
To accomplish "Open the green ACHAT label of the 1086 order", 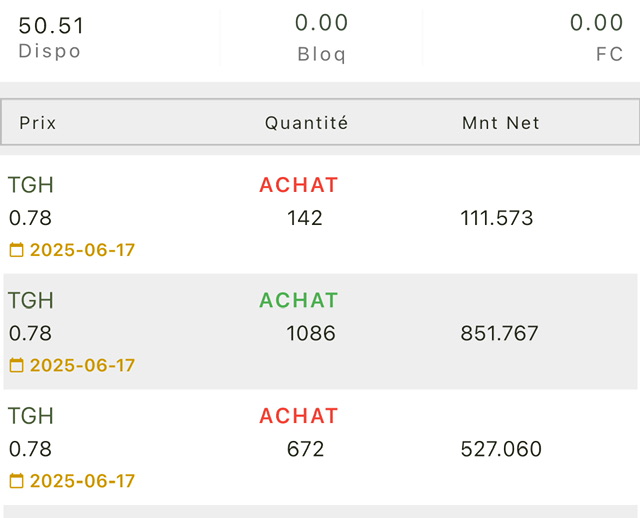I will click(x=299, y=300).
